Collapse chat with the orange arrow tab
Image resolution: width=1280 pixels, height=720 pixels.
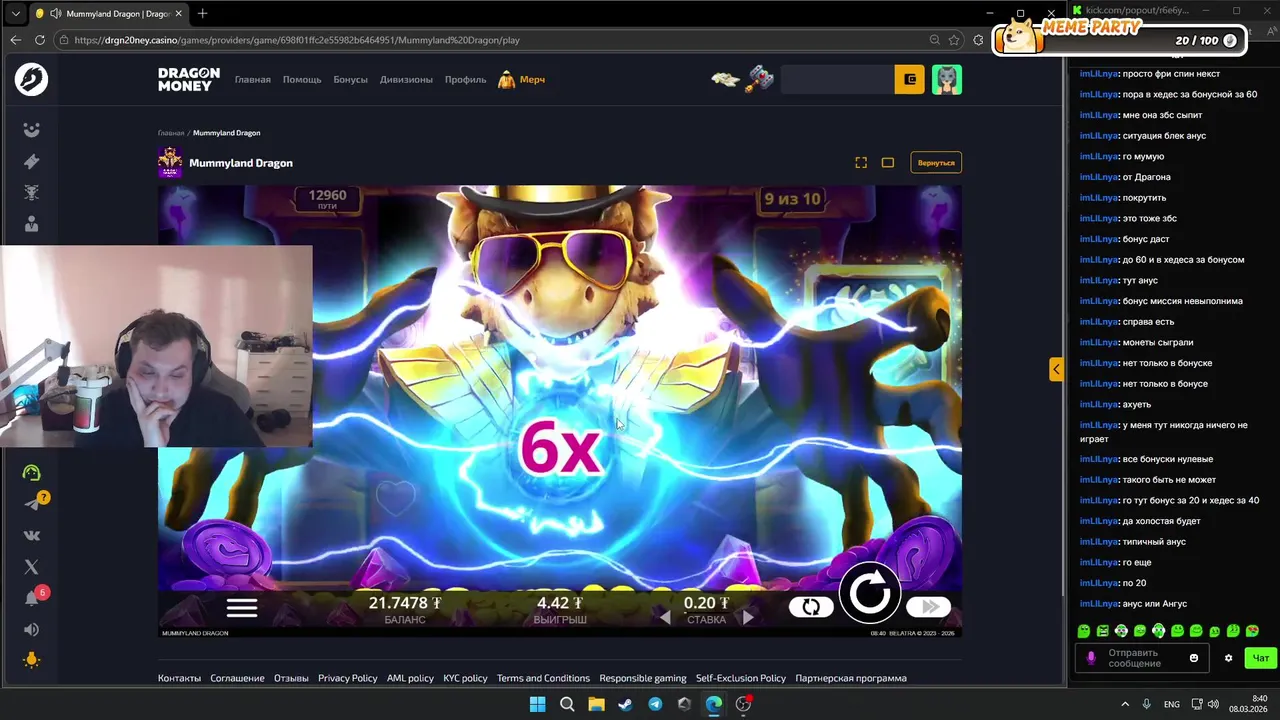click(1056, 369)
